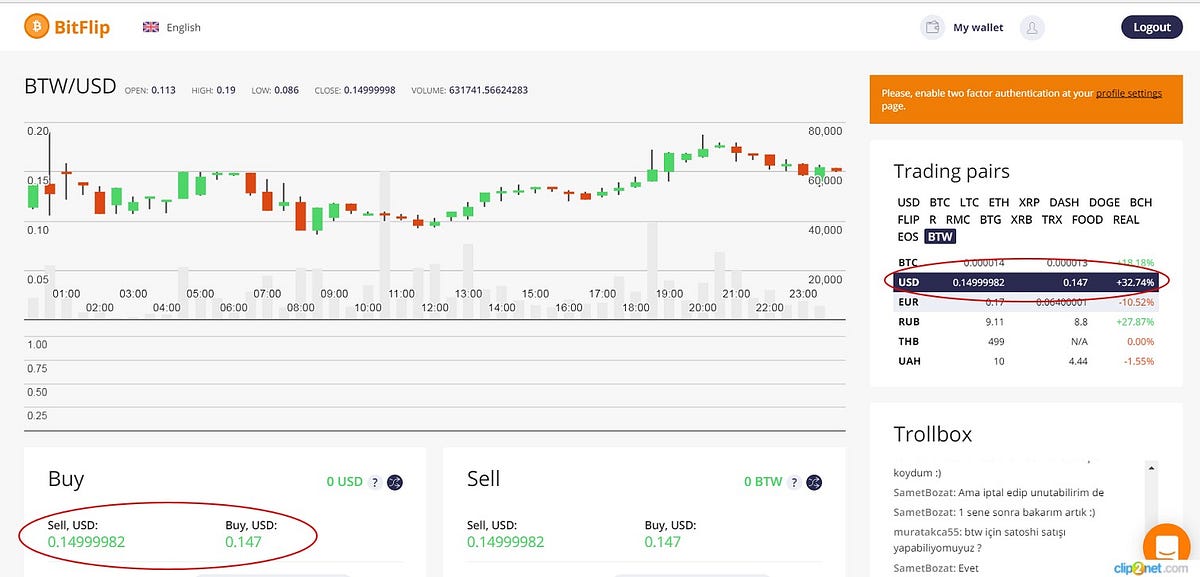
Task: Click buy price 0.147 in Buy panel
Action: [x=243, y=542]
